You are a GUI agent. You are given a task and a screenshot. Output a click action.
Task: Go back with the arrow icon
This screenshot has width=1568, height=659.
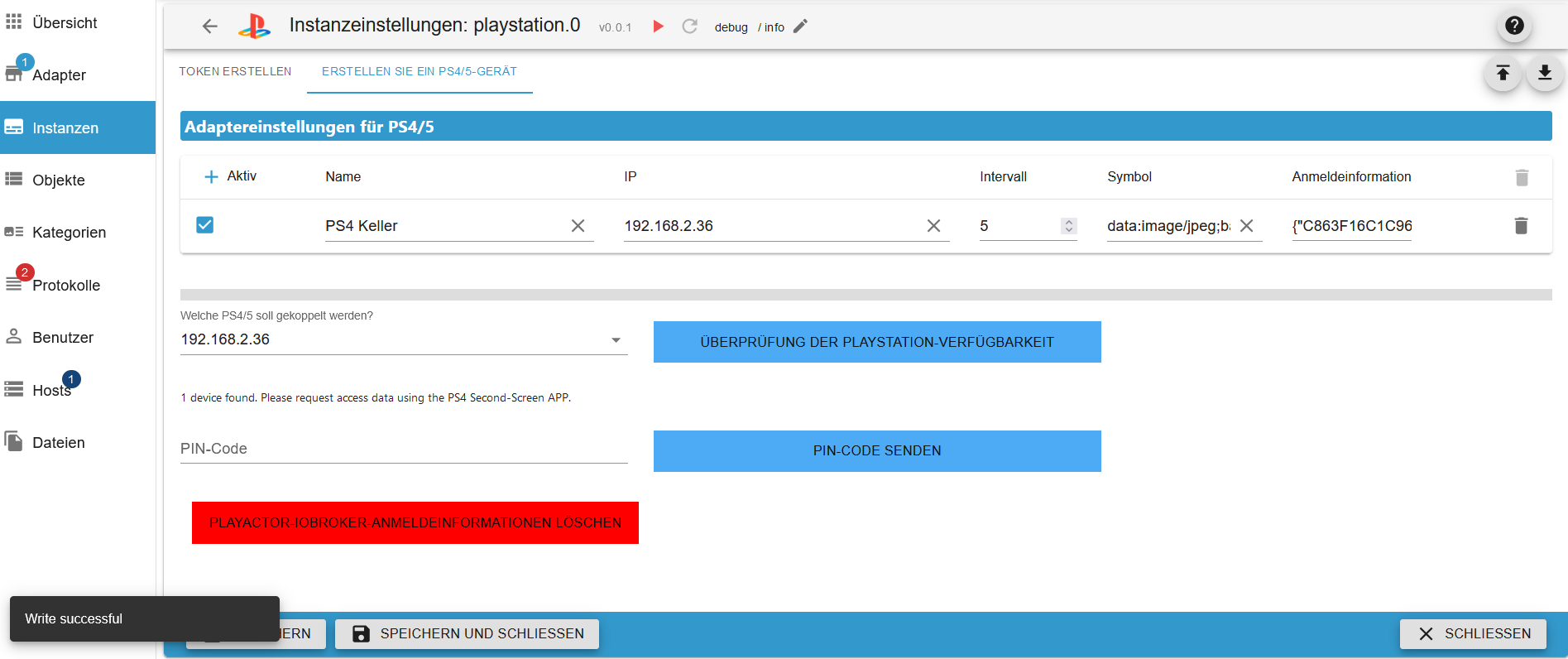pyautogui.click(x=210, y=26)
